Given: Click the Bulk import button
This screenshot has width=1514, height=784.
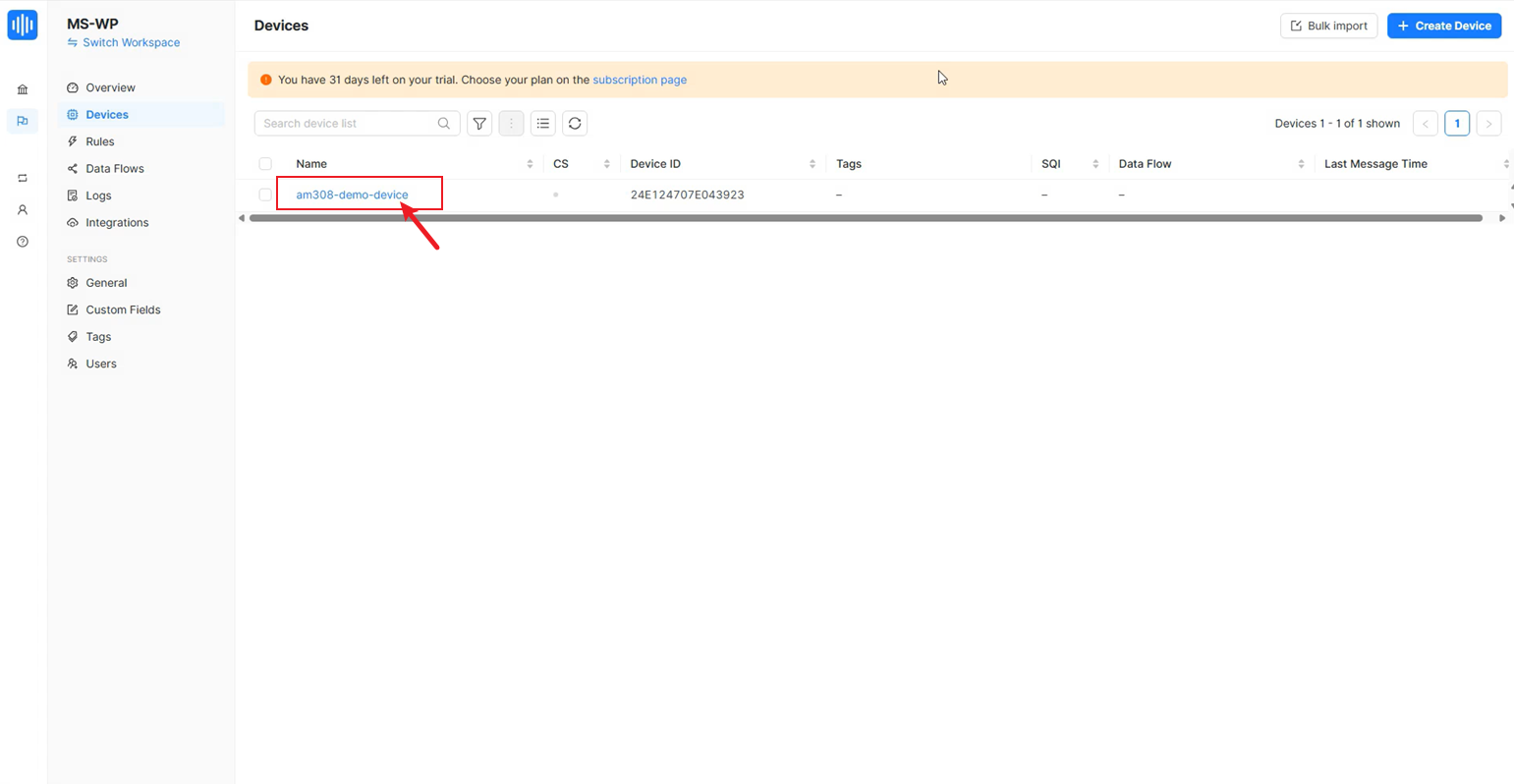Looking at the screenshot, I should click(1328, 26).
